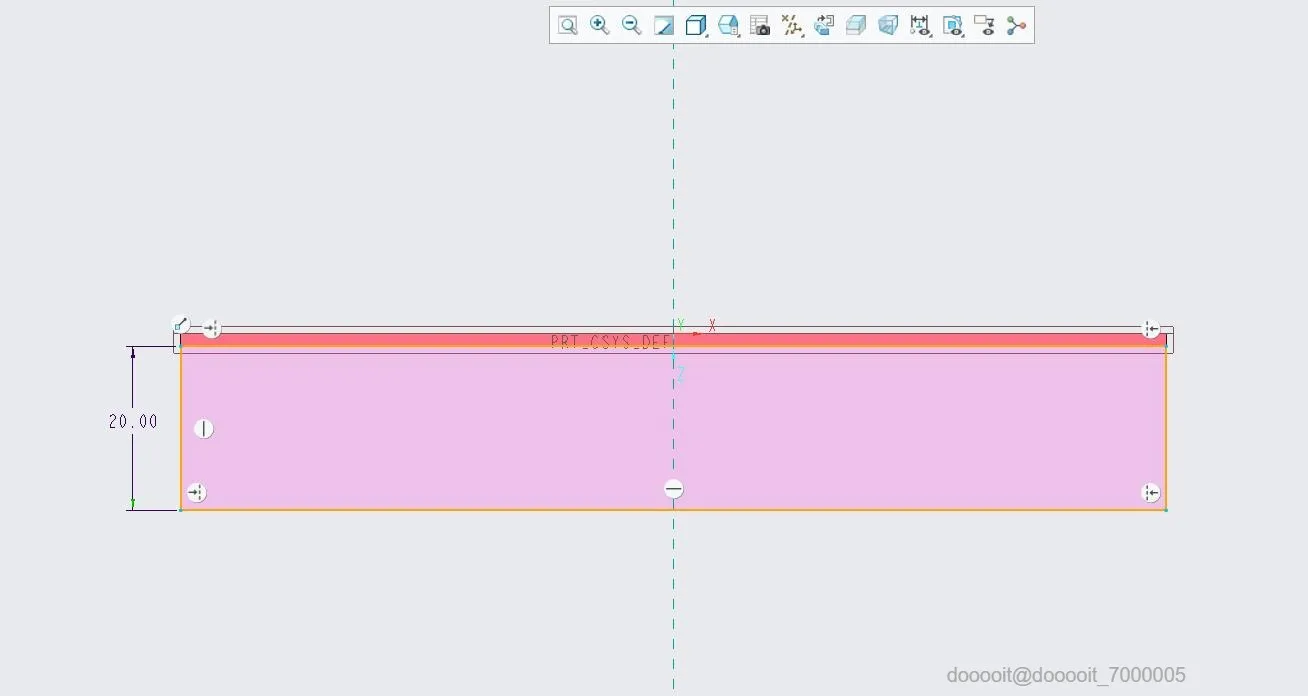Screen dimensions: 1308x696
Task: Select the orange left vertical edge of the sketch
Action: point(181,428)
